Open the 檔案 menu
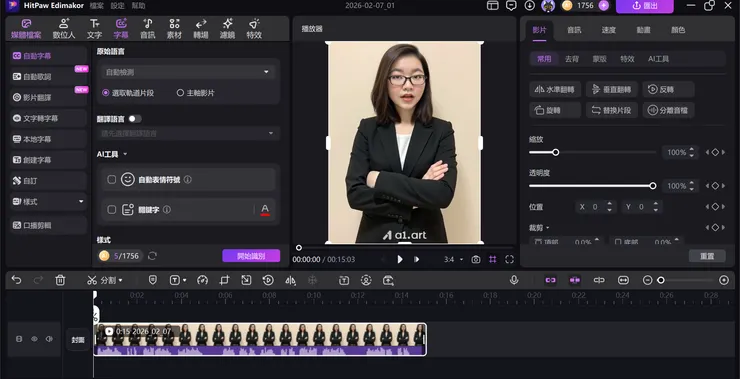The image size is (740, 379). [x=97, y=6]
